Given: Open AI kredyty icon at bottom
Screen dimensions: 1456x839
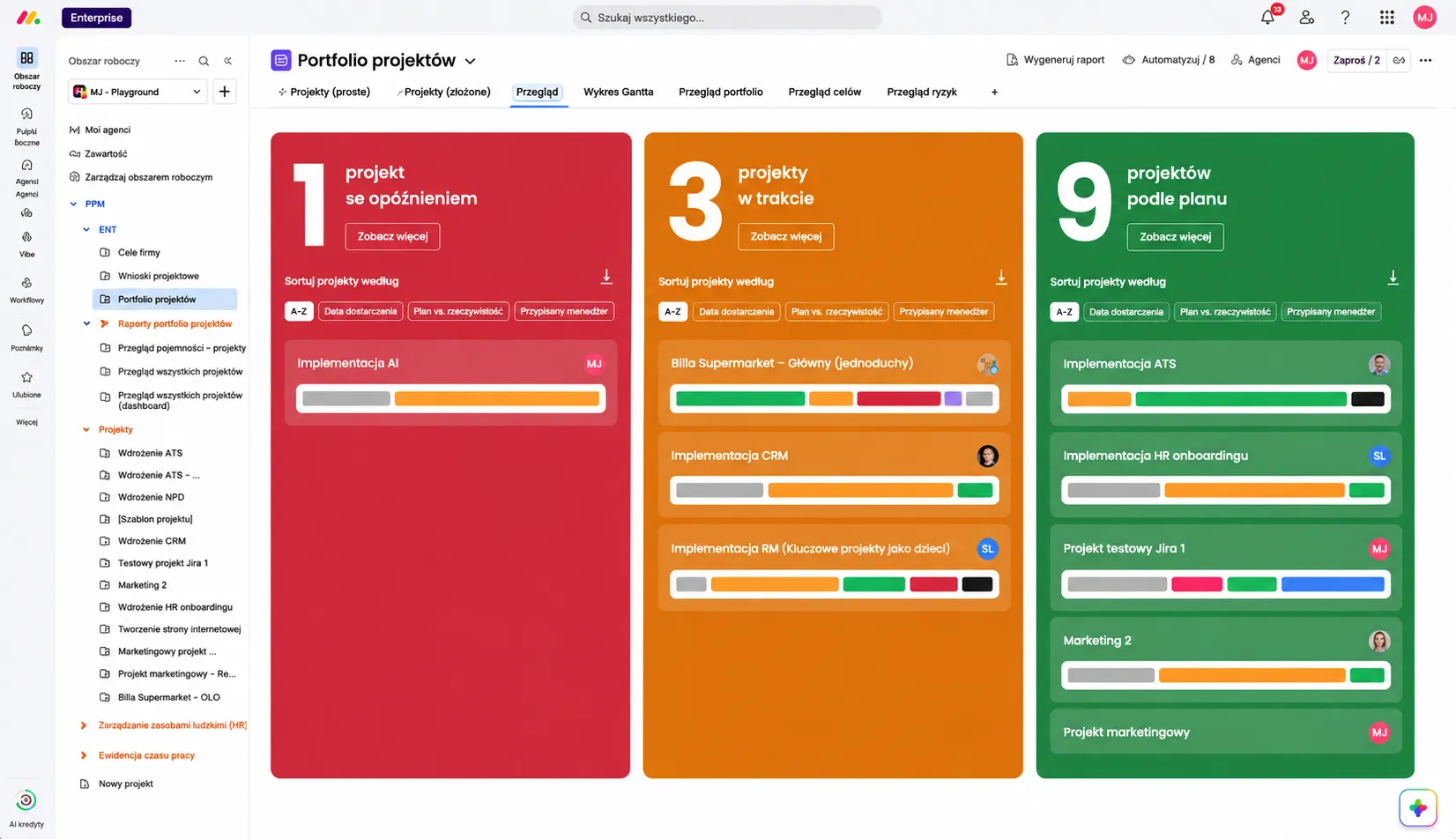Looking at the screenshot, I should coord(26,800).
